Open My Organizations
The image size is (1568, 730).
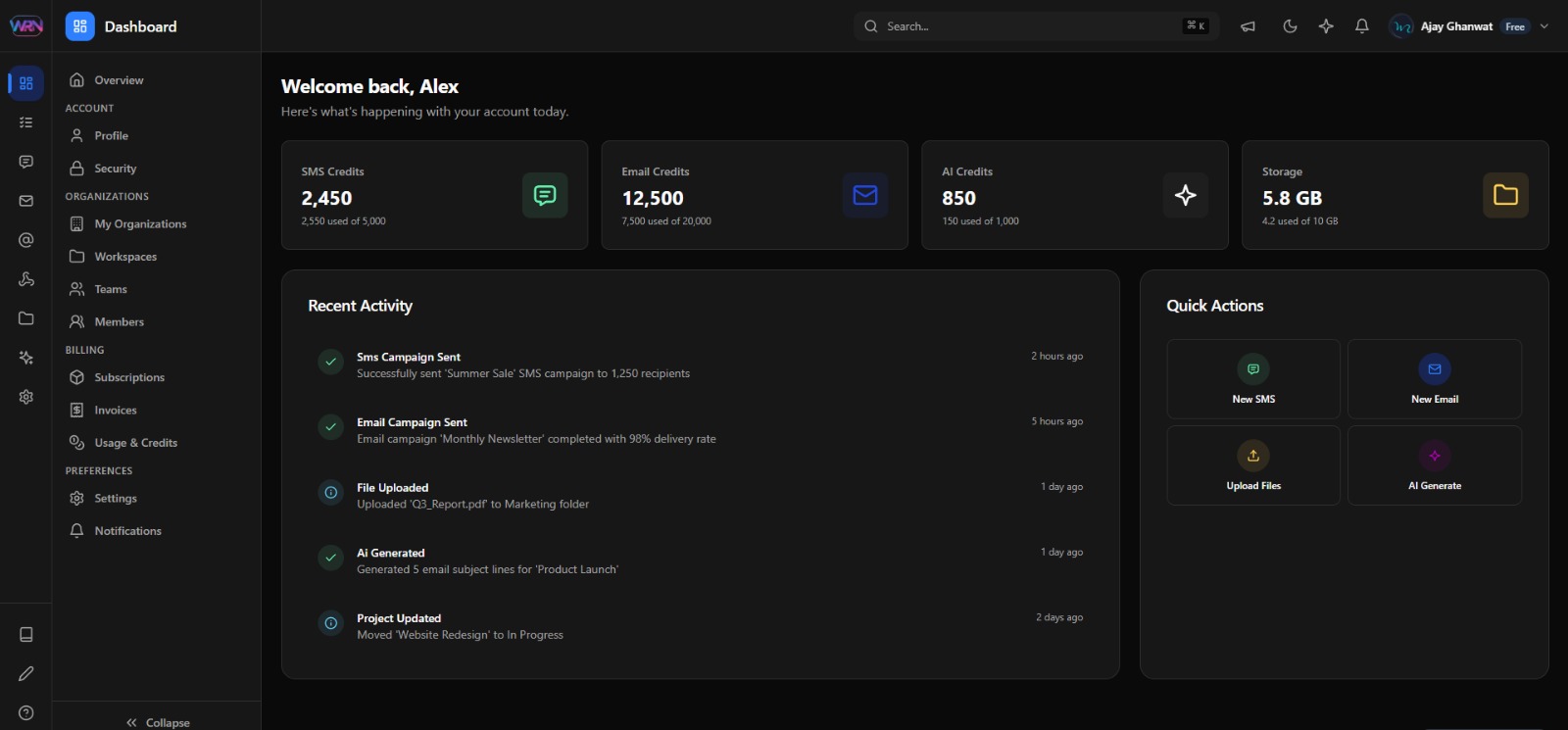(157, 223)
